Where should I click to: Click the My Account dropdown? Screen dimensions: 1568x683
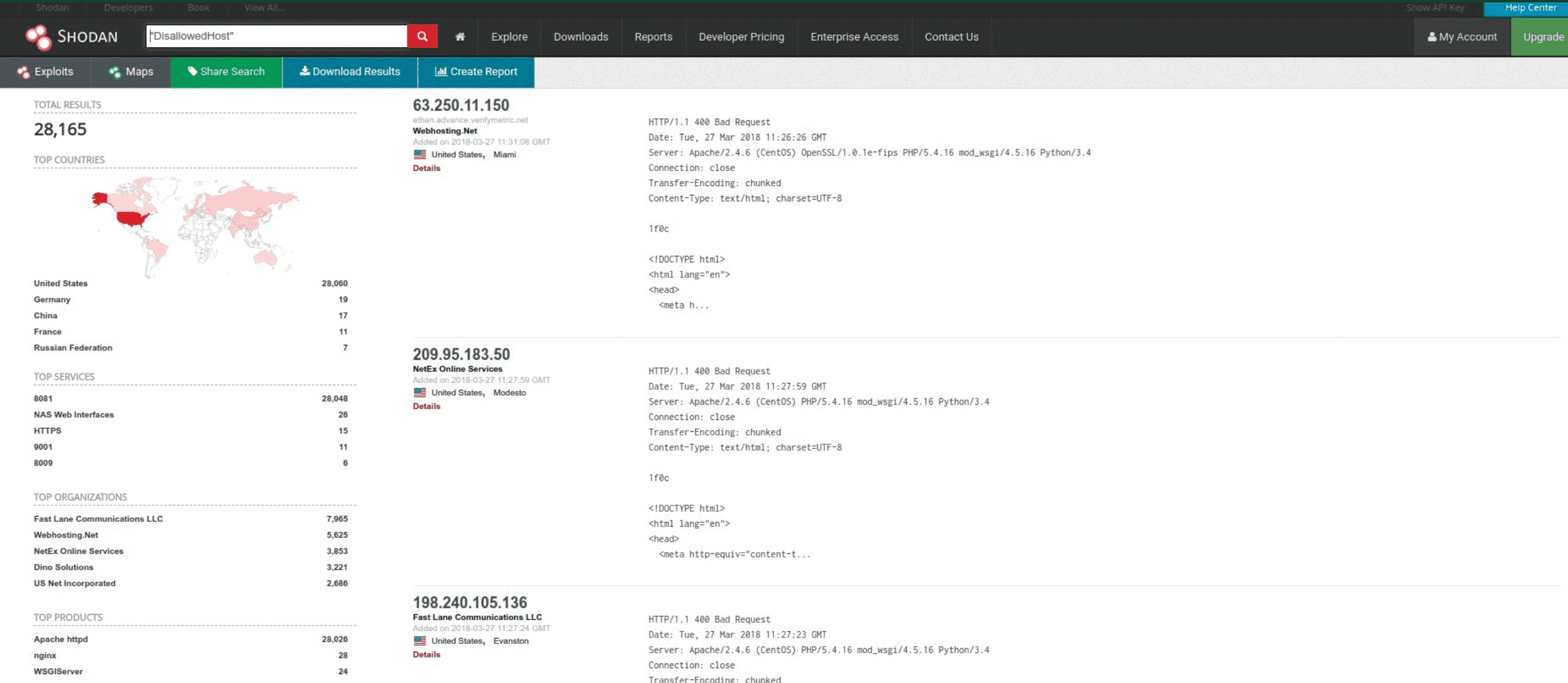pos(1463,36)
